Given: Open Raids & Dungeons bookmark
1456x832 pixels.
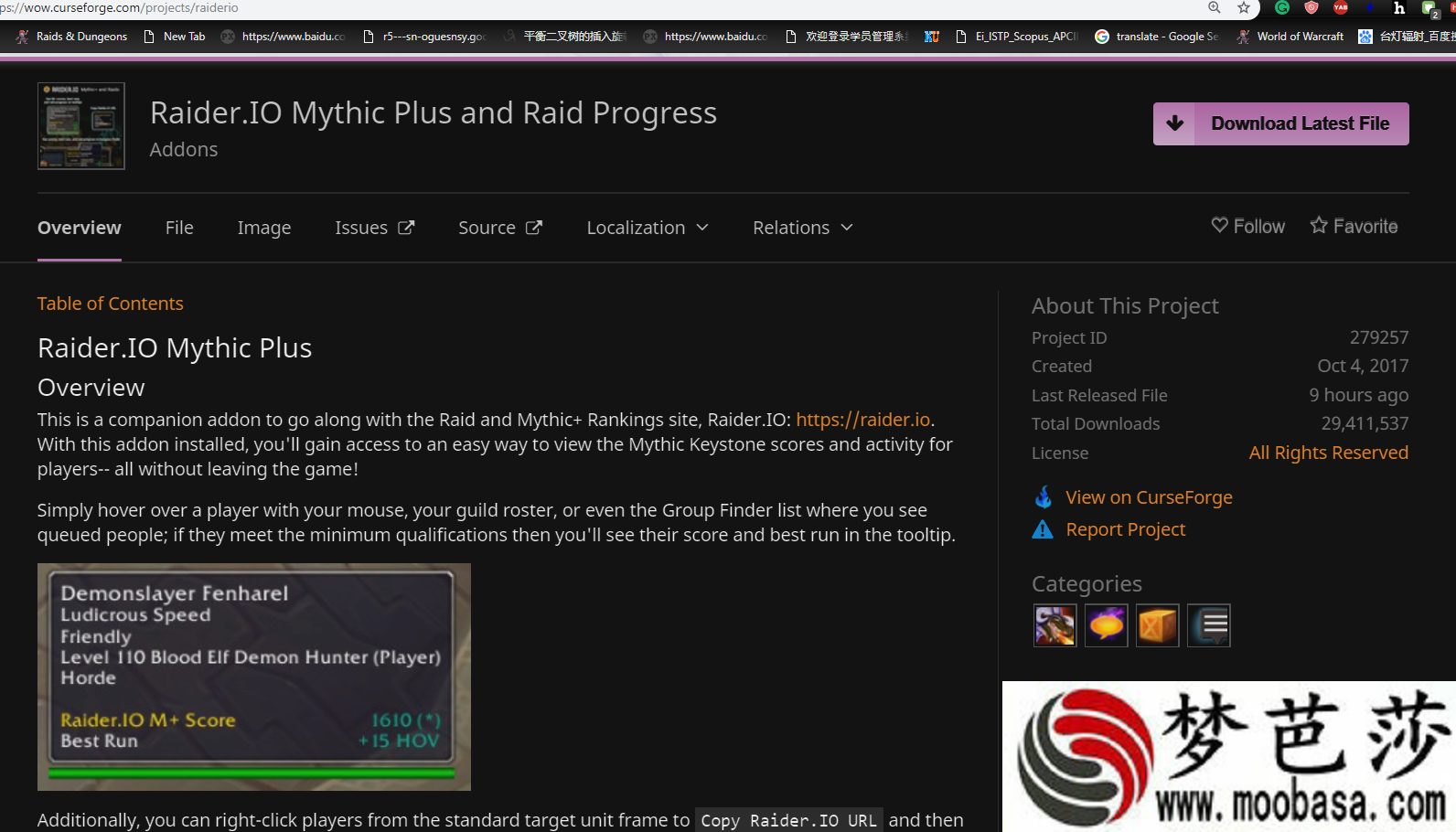Looking at the screenshot, I should point(71,37).
